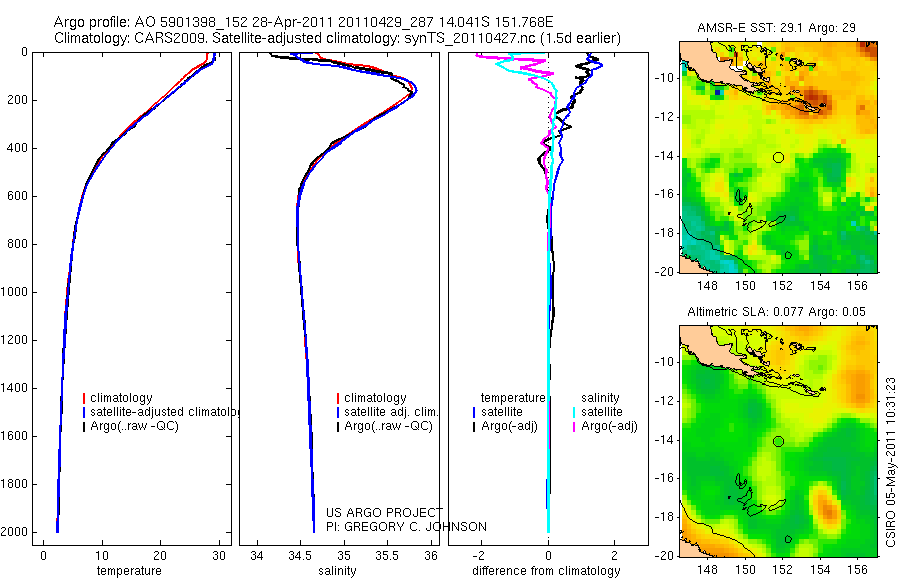Click the 'PI: GREGORY C. JOHNSON' text
This screenshot has width=900, height=580.
click(406, 527)
